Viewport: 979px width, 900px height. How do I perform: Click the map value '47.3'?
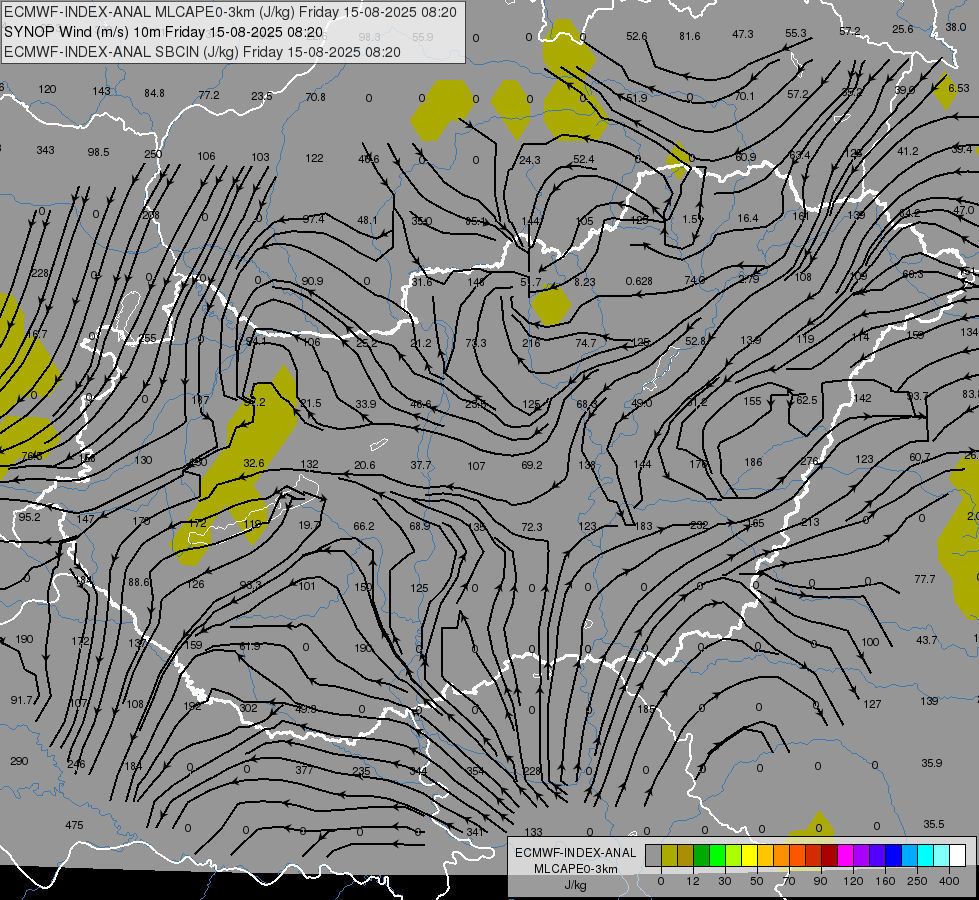742,34
